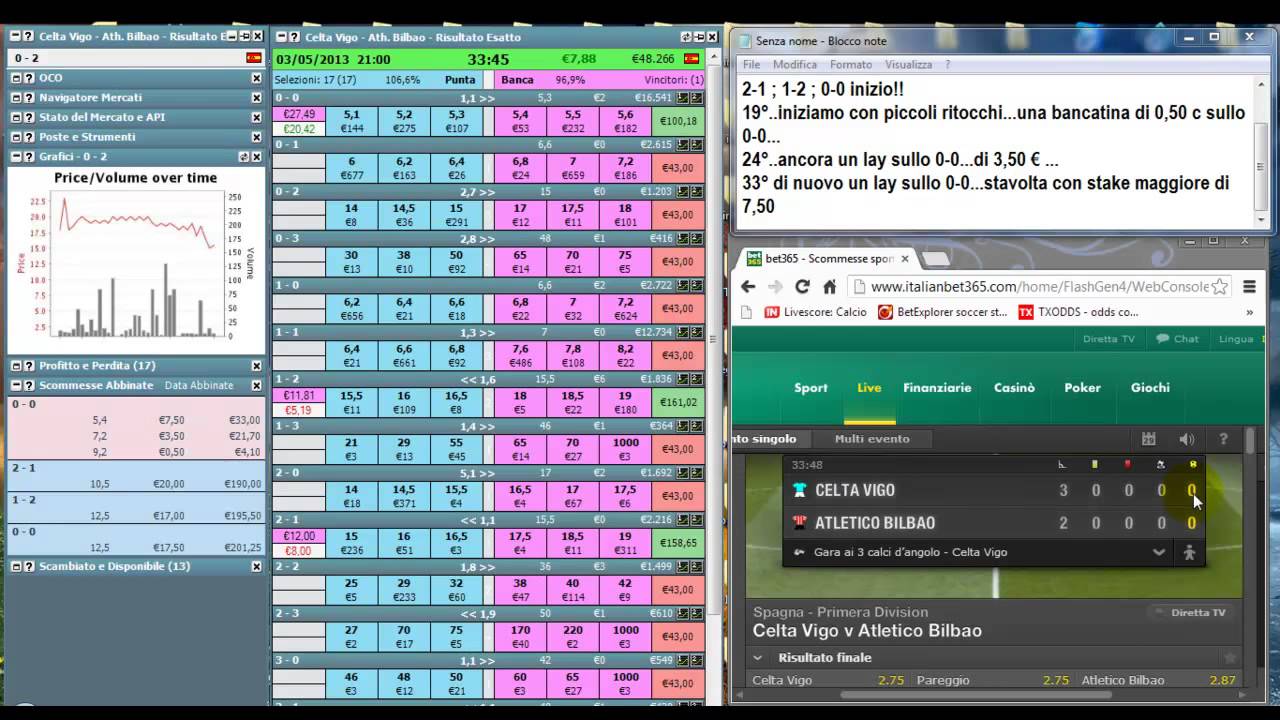This screenshot has width=1280, height=720.
Task: Expand Scambiato e Disponibile (13) panel
Action: click(17, 566)
